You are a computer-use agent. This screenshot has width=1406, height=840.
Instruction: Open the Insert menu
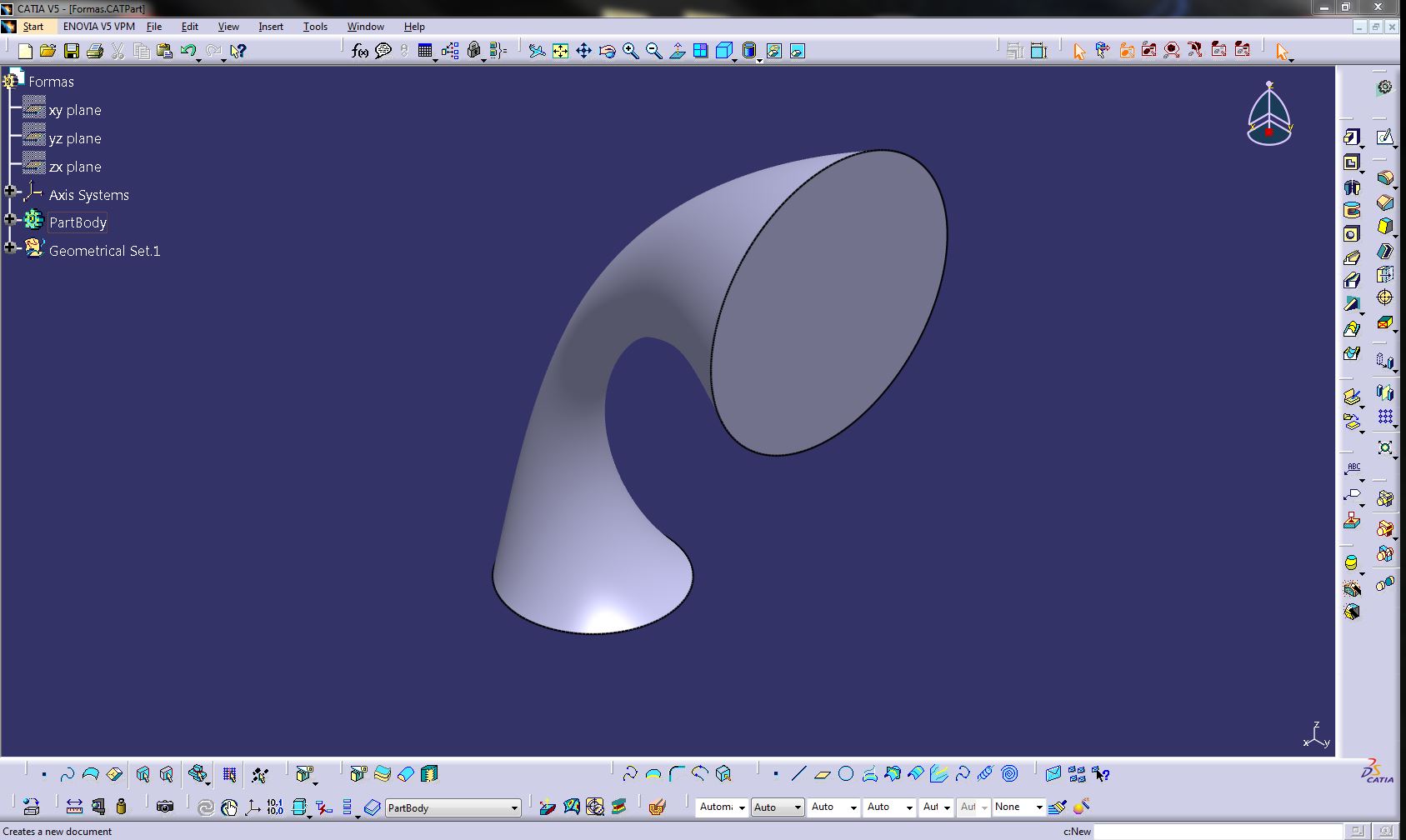coord(271,27)
